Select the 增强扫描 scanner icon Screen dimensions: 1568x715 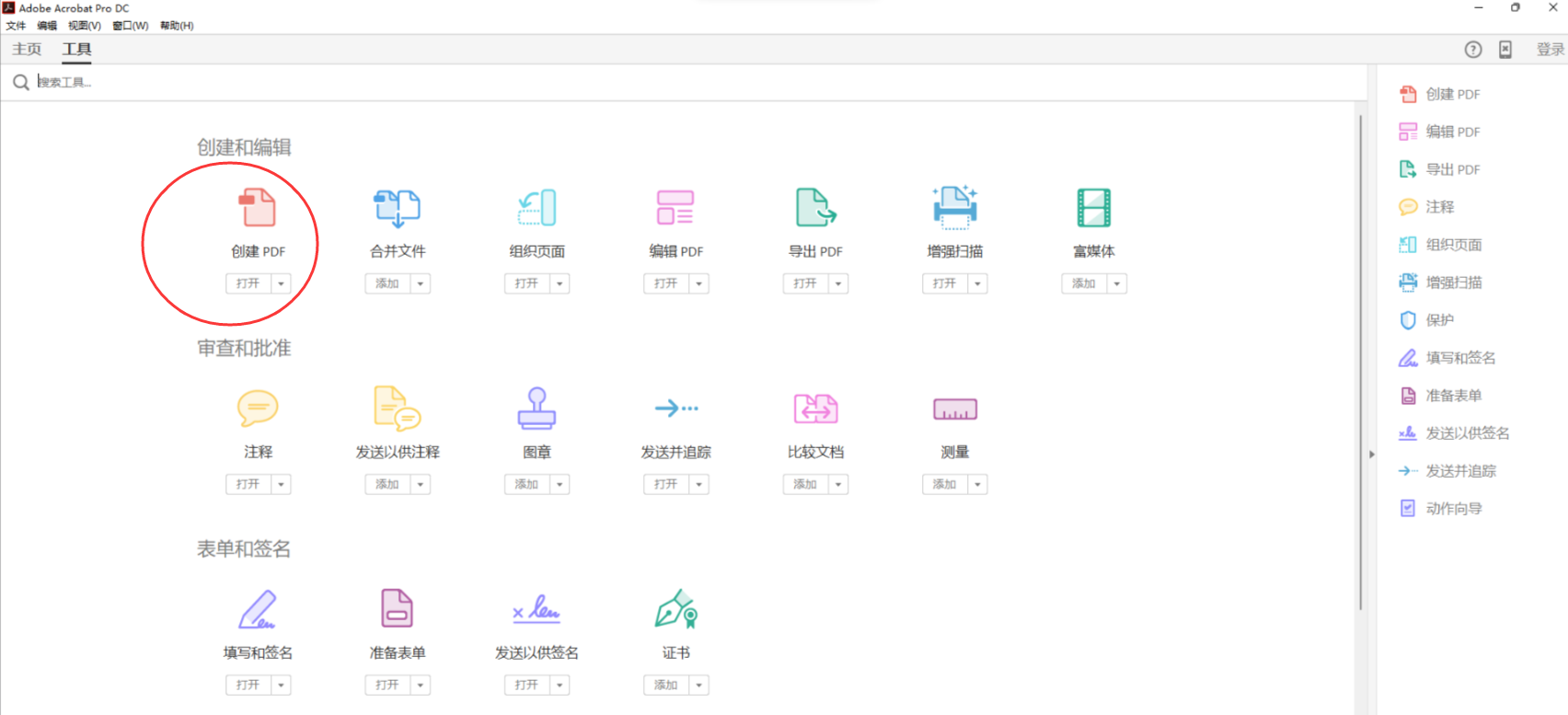click(x=955, y=207)
